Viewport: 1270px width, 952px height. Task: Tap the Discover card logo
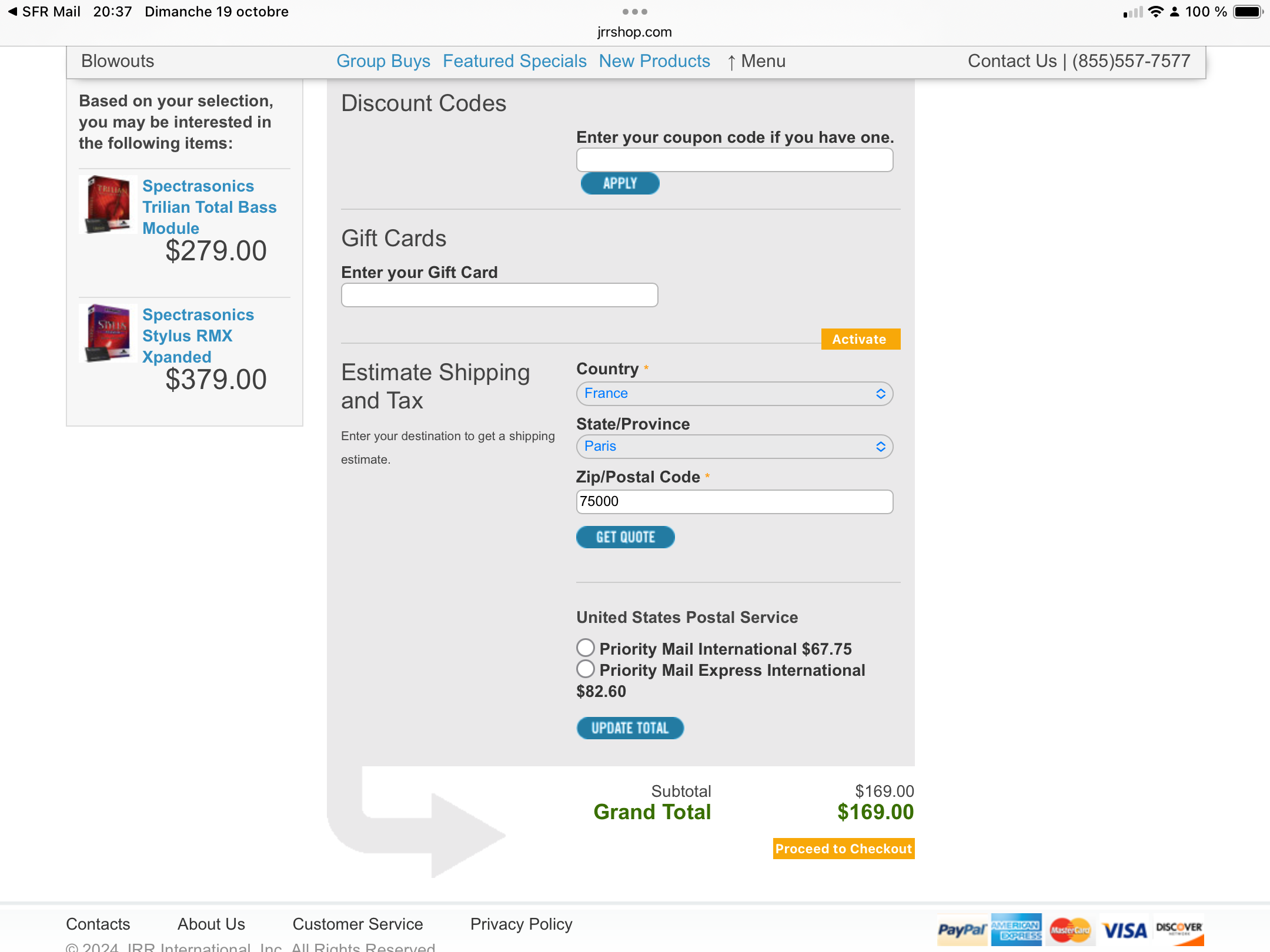pyautogui.click(x=1178, y=930)
